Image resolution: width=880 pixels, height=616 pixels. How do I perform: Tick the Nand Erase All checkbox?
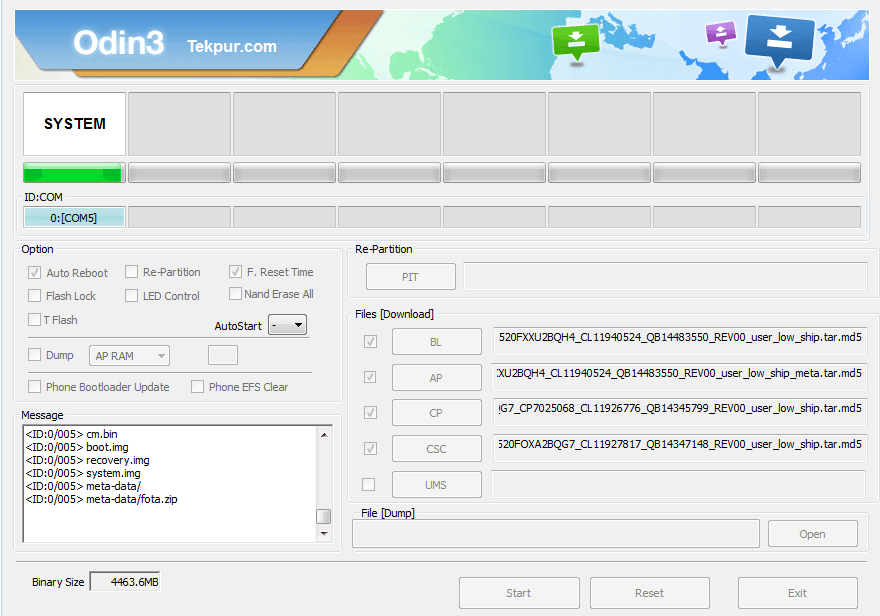coord(235,293)
